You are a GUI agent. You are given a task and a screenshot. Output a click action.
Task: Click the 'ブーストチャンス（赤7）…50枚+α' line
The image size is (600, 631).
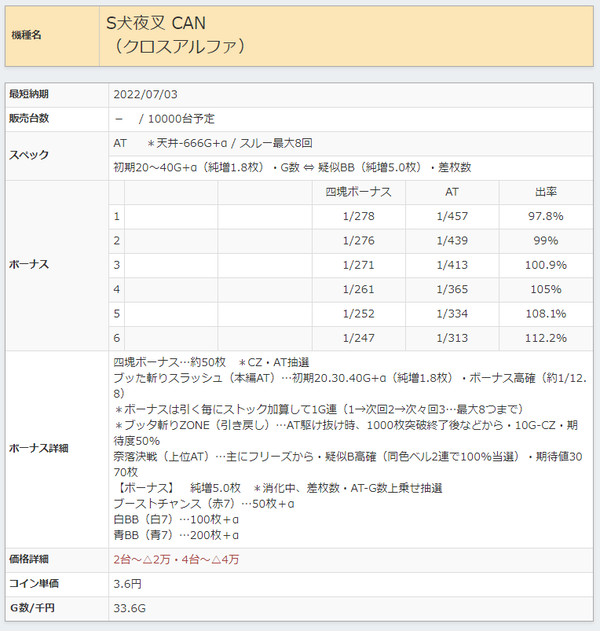click(x=204, y=504)
